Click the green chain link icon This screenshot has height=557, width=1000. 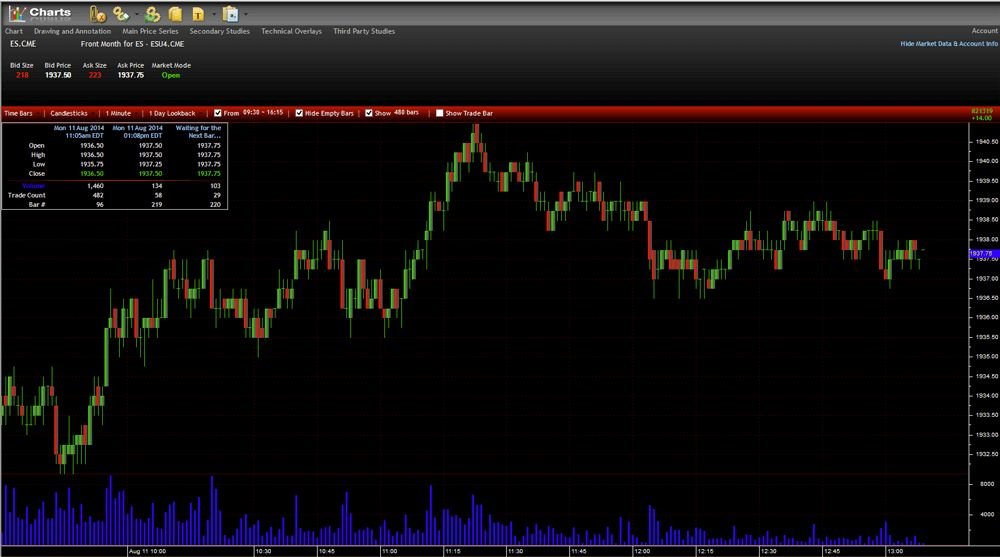152,14
